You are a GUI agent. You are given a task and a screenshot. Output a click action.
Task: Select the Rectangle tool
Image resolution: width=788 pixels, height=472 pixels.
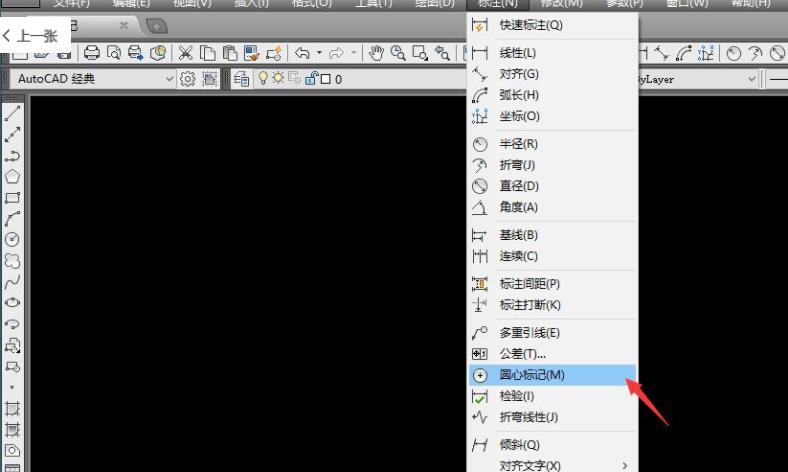coord(13,198)
